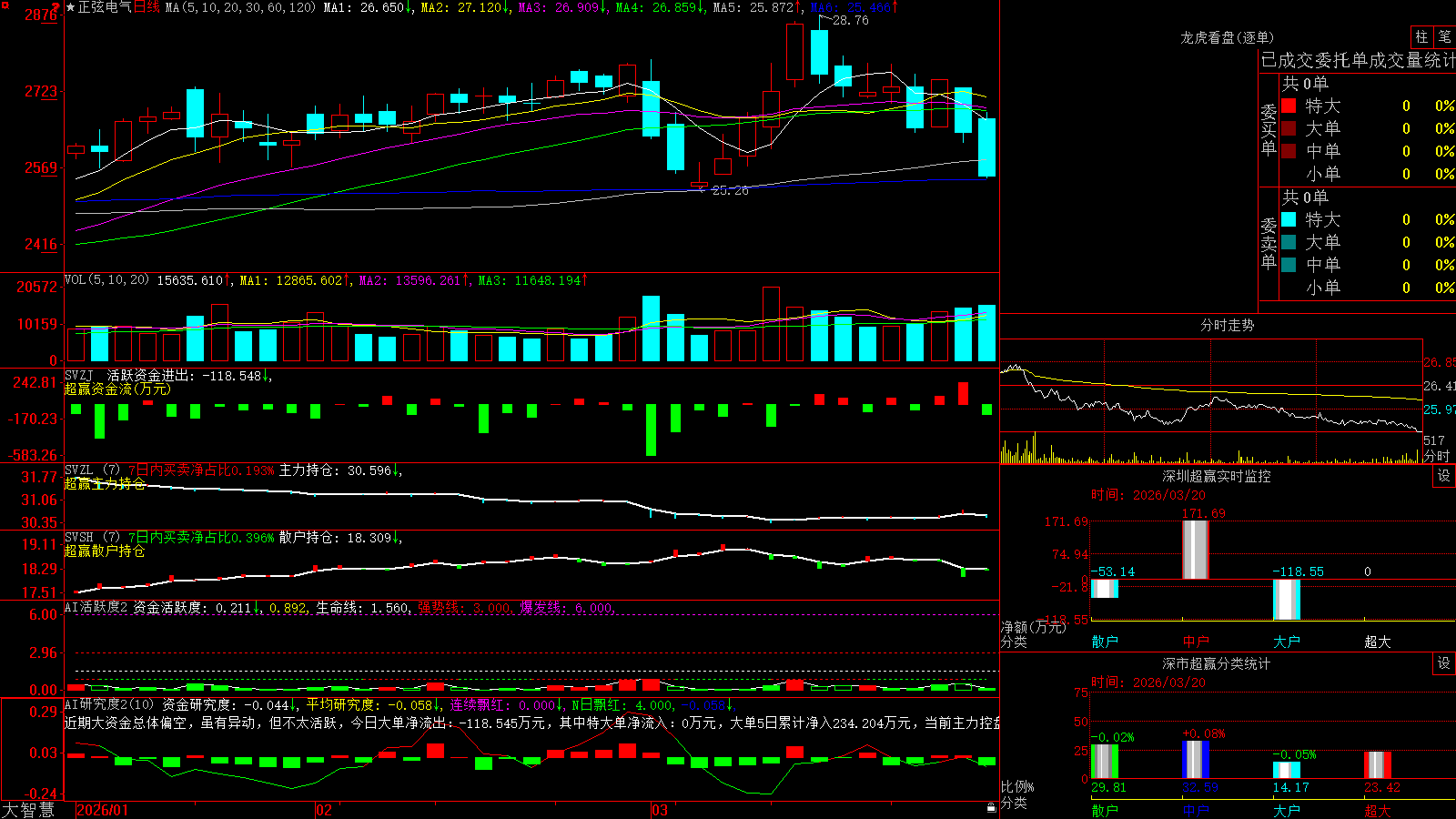This screenshot has width=1456, height=819.
Task: Click the 28.76 high price label
Action: 851,20
